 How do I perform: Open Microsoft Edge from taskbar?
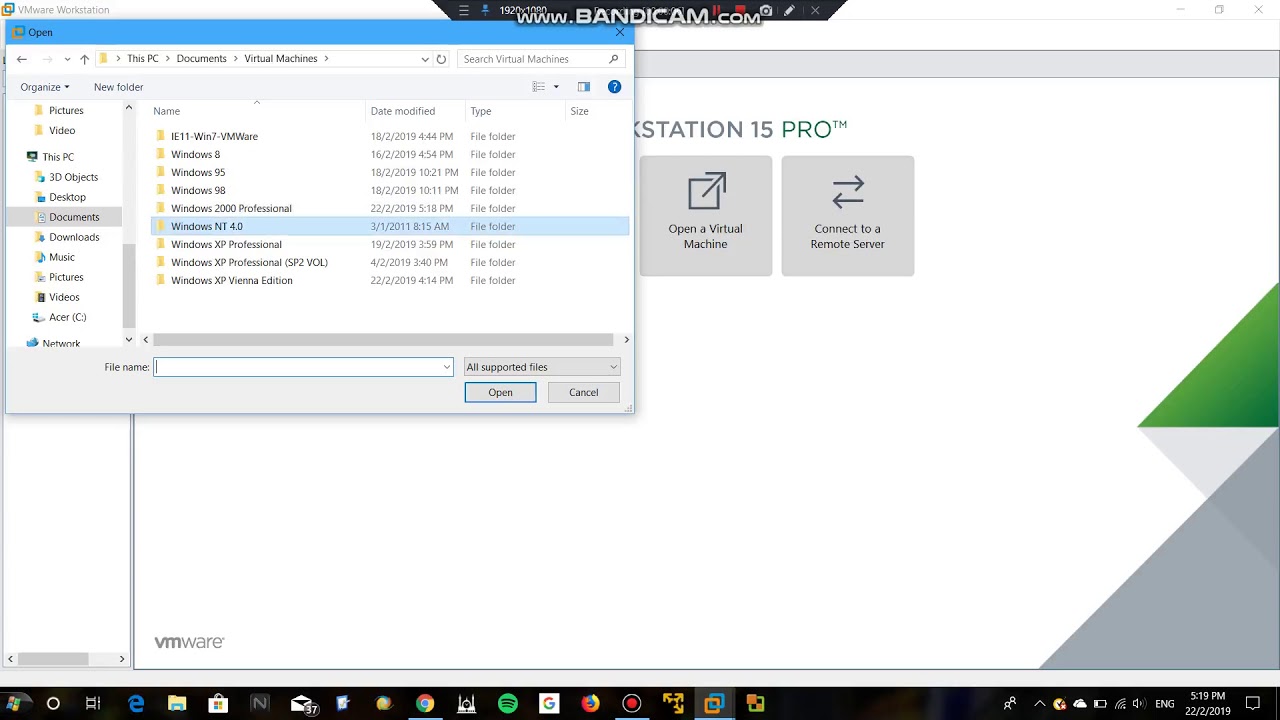136,704
